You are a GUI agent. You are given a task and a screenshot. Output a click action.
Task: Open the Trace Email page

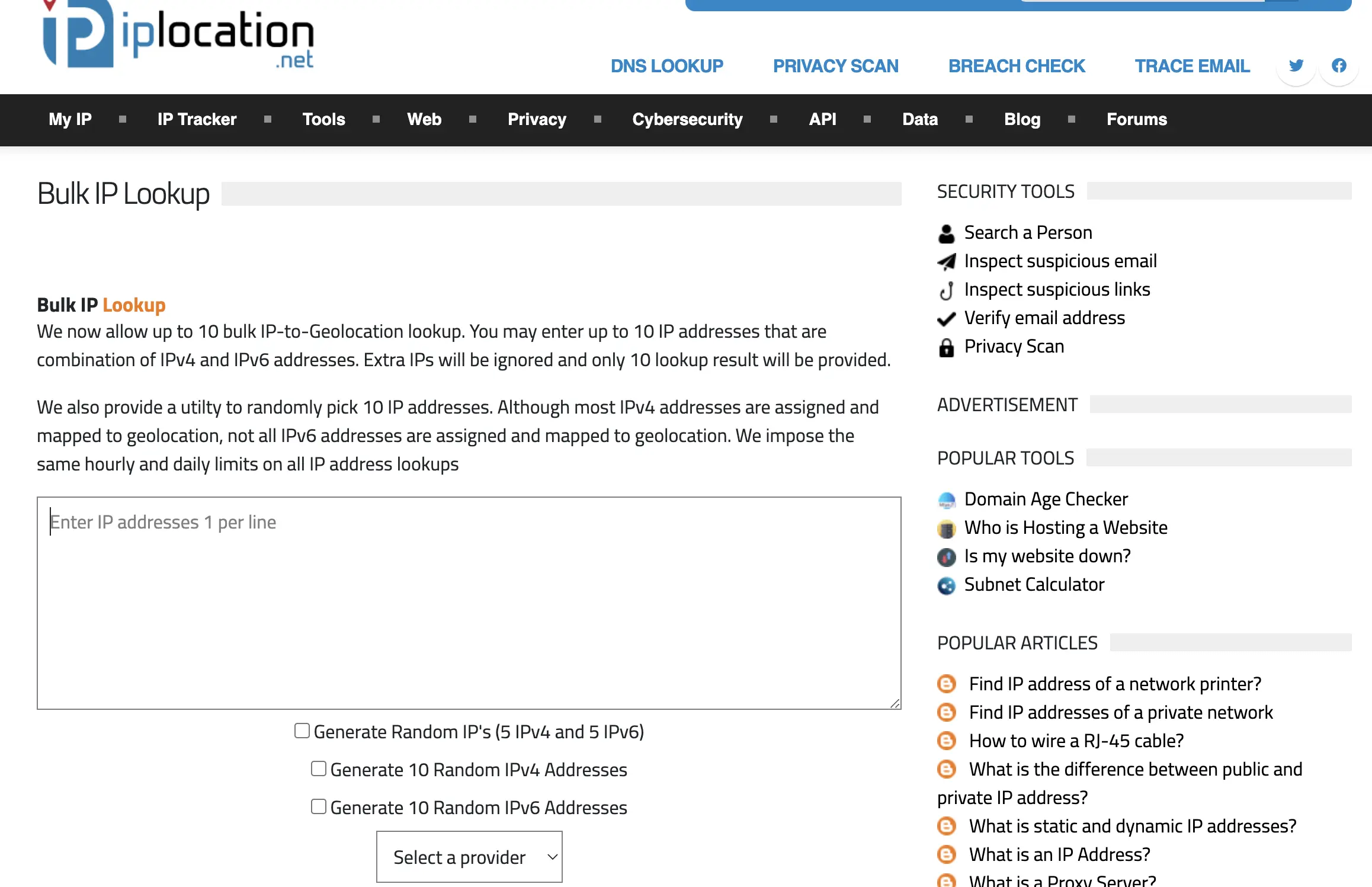(1191, 66)
